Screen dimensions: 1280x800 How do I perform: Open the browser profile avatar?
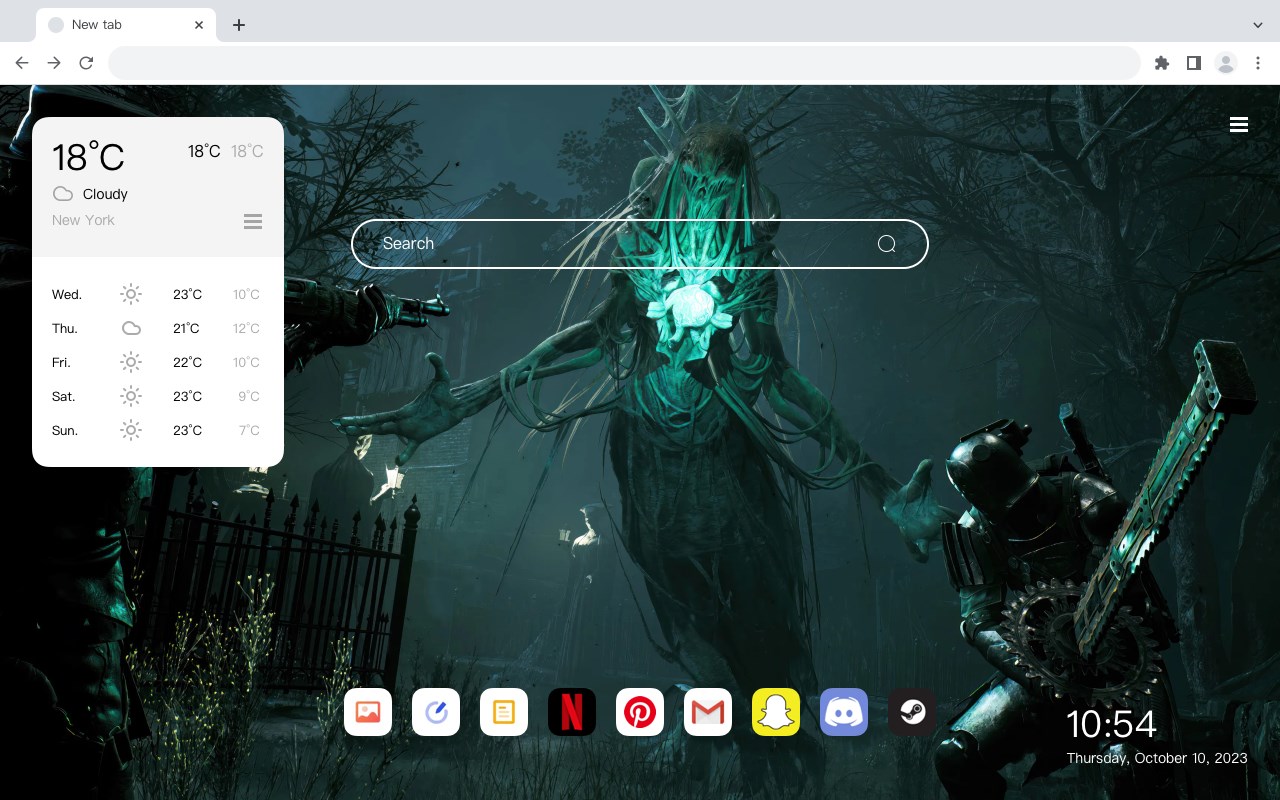[1226, 62]
